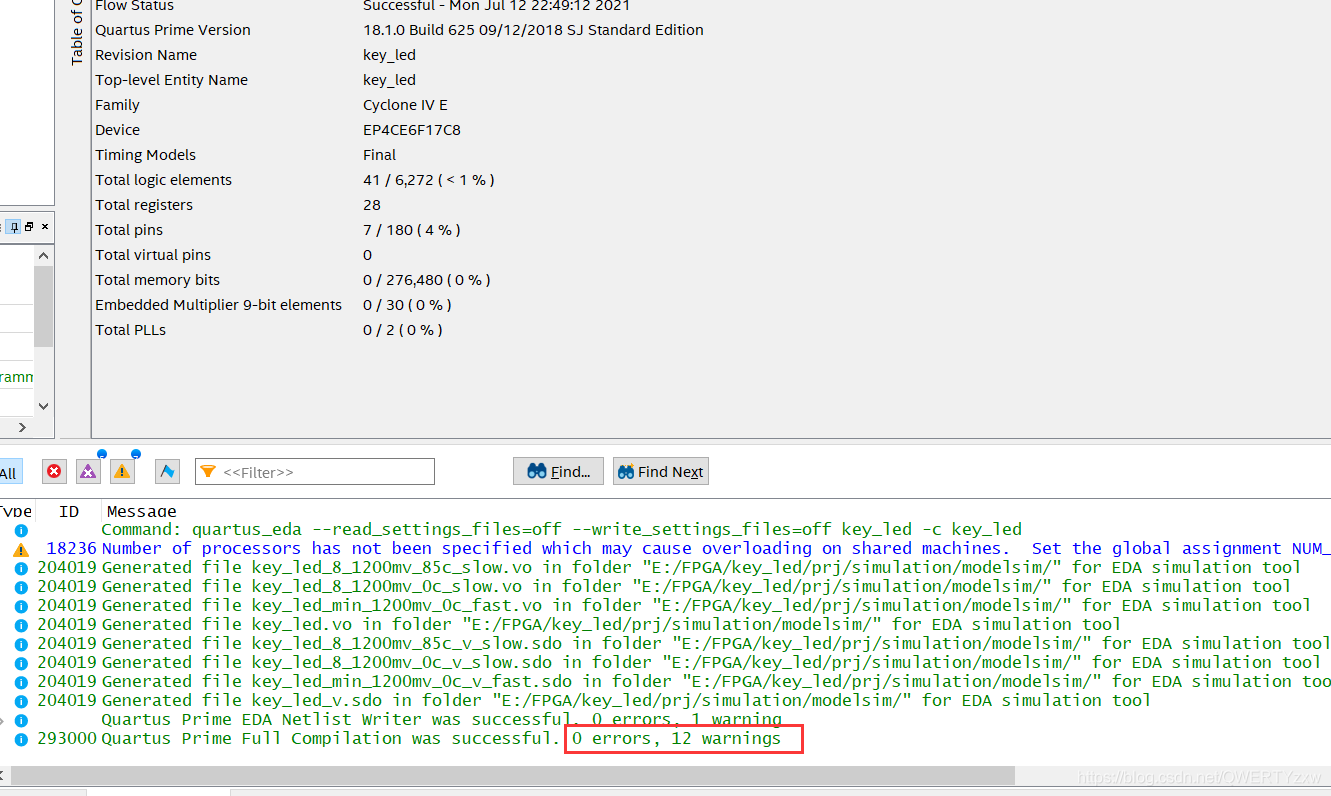The width and height of the screenshot is (1331, 796).
Task: Pin the left side panel
Action: [15, 227]
